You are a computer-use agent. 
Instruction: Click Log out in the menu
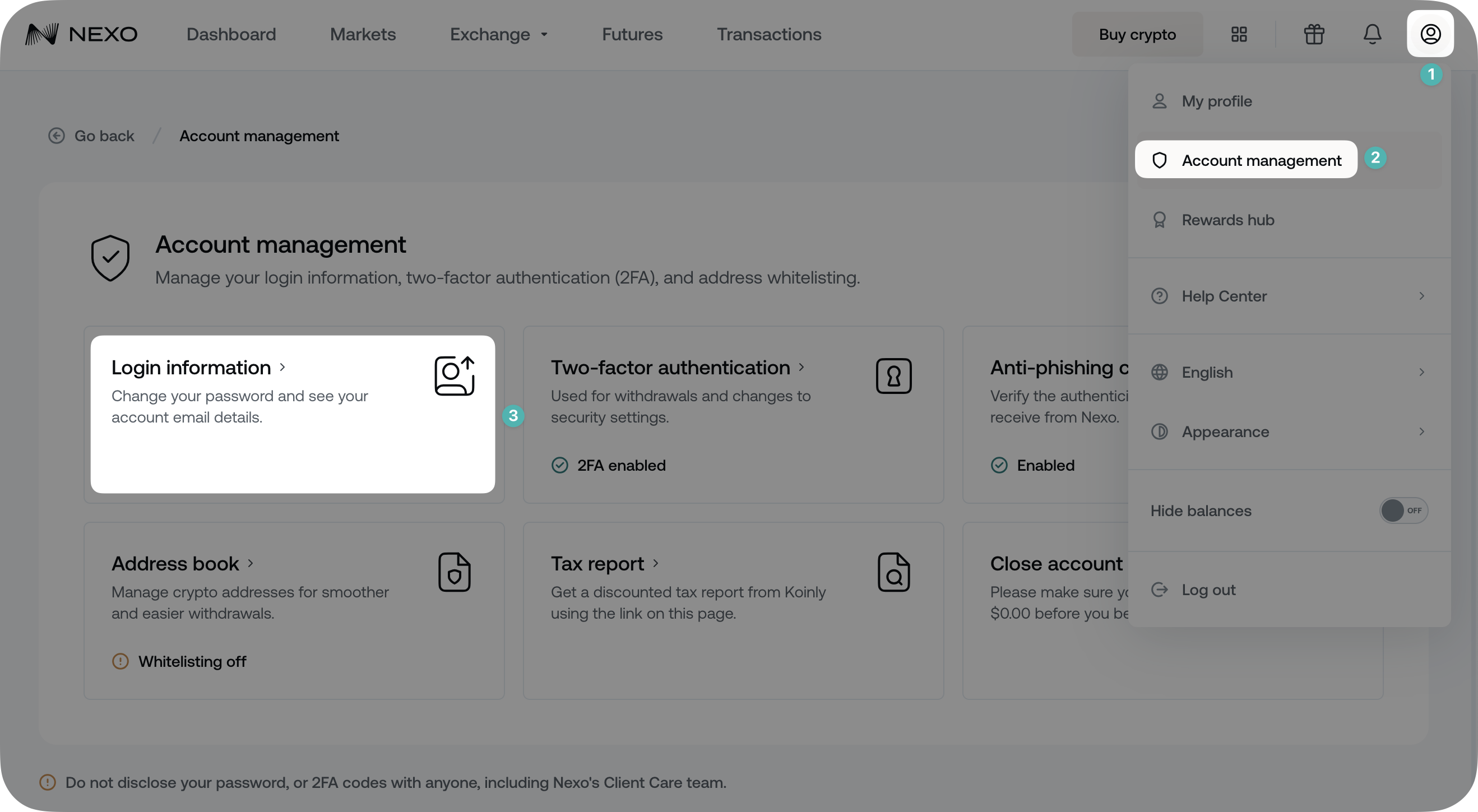(x=1208, y=590)
